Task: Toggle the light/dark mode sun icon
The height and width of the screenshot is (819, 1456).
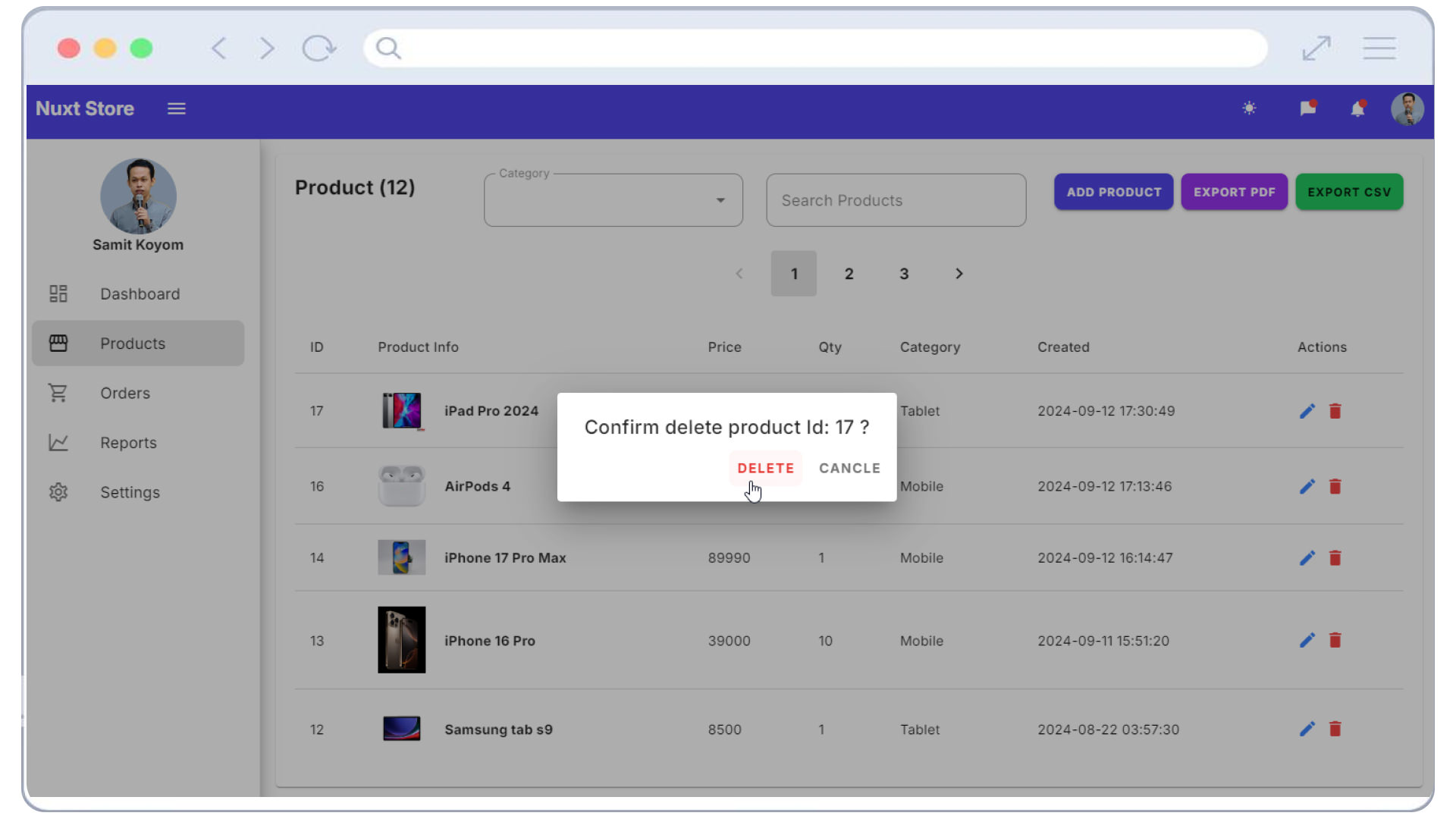Action: click(x=1249, y=109)
